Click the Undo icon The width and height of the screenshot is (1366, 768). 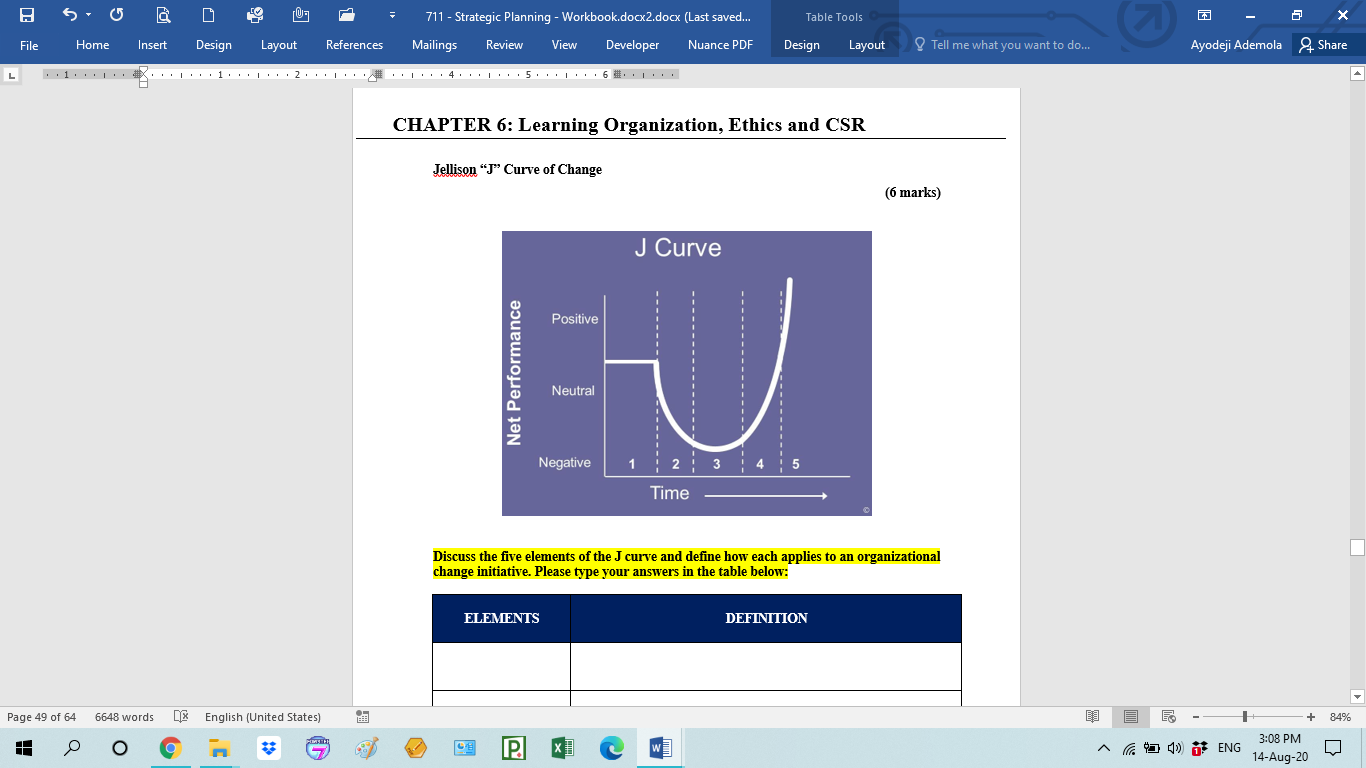(70, 15)
